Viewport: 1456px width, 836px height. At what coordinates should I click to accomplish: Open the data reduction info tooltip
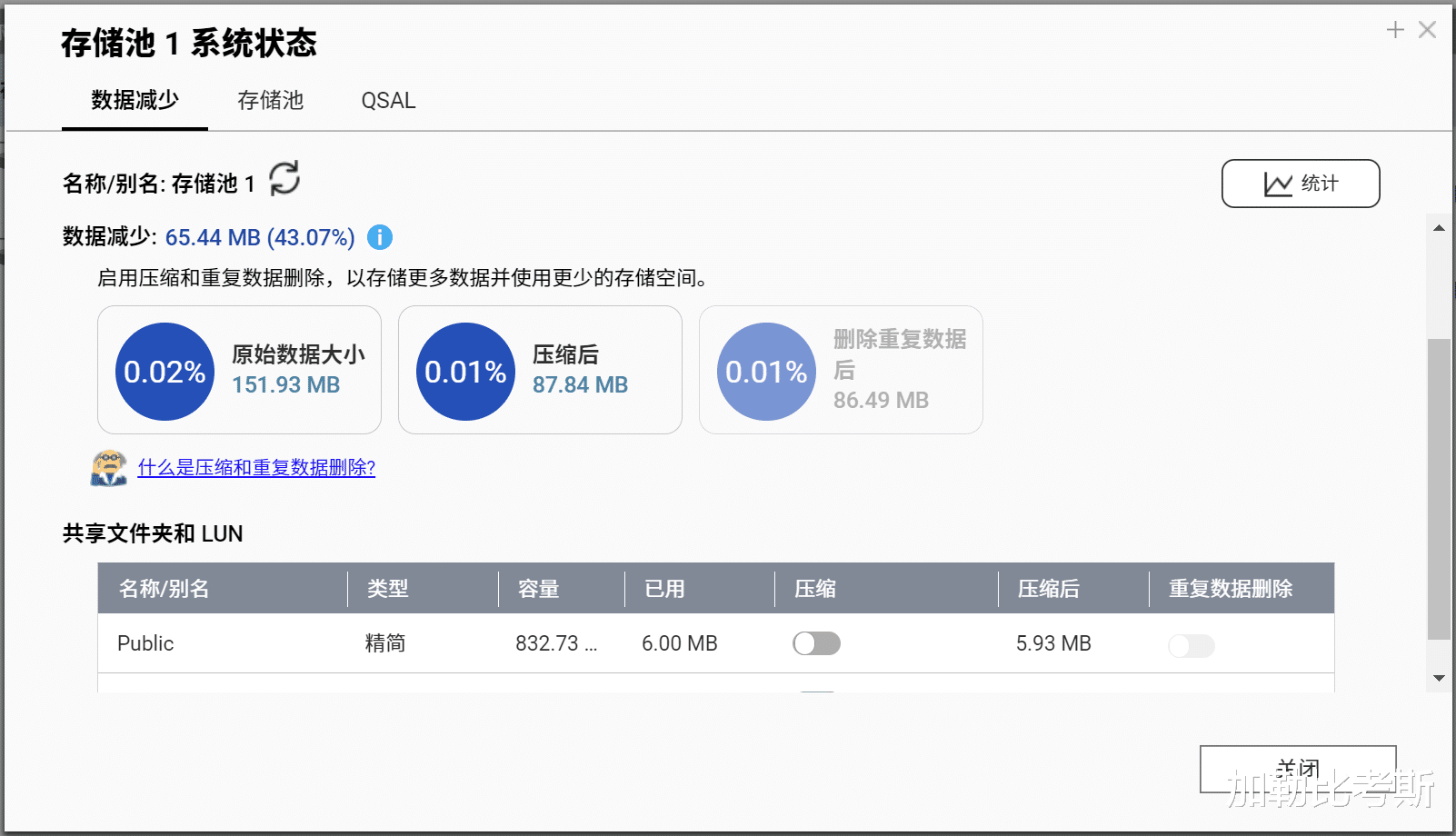point(380,237)
